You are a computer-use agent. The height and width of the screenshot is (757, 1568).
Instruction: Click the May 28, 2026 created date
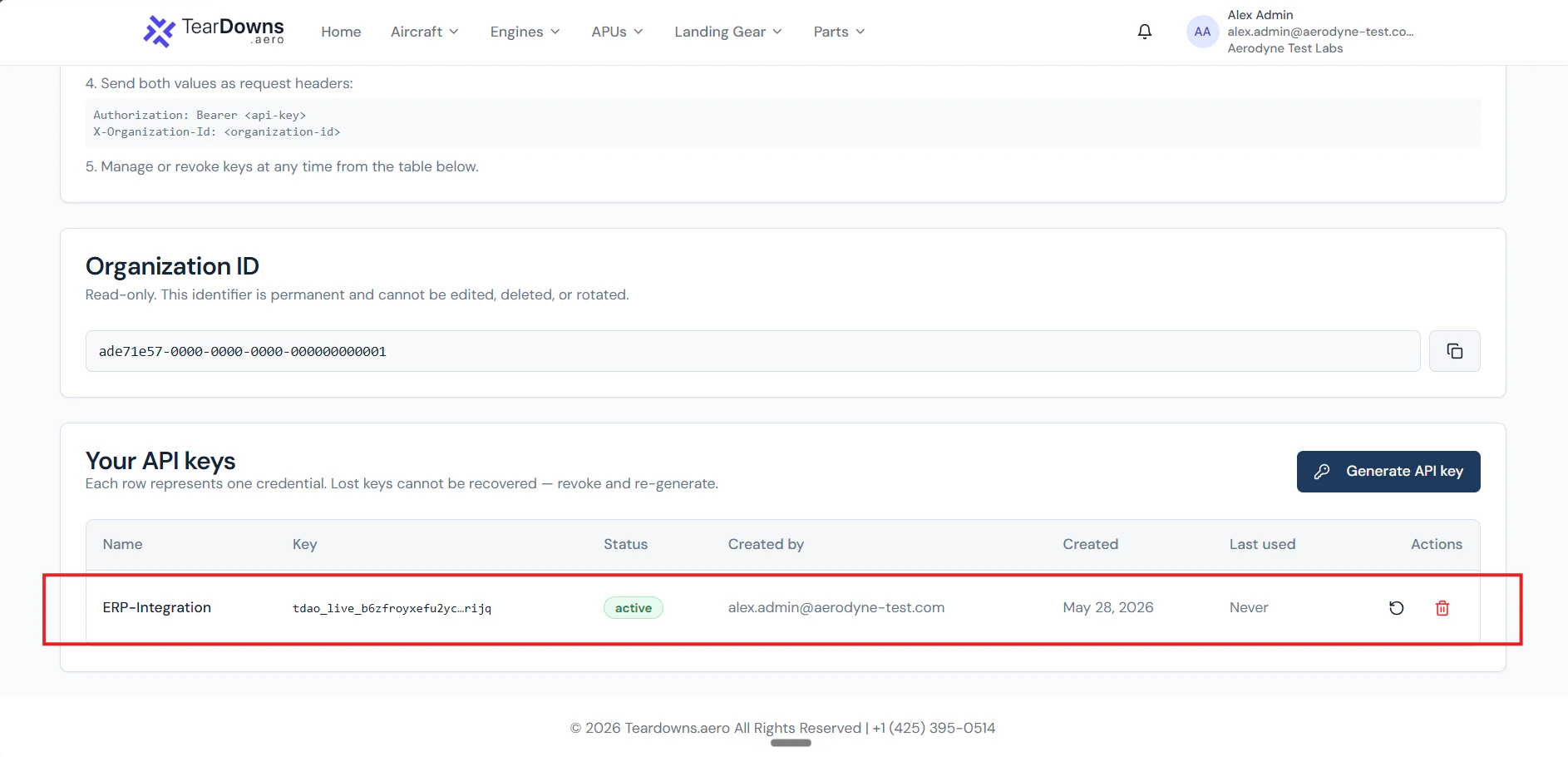pyautogui.click(x=1108, y=607)
